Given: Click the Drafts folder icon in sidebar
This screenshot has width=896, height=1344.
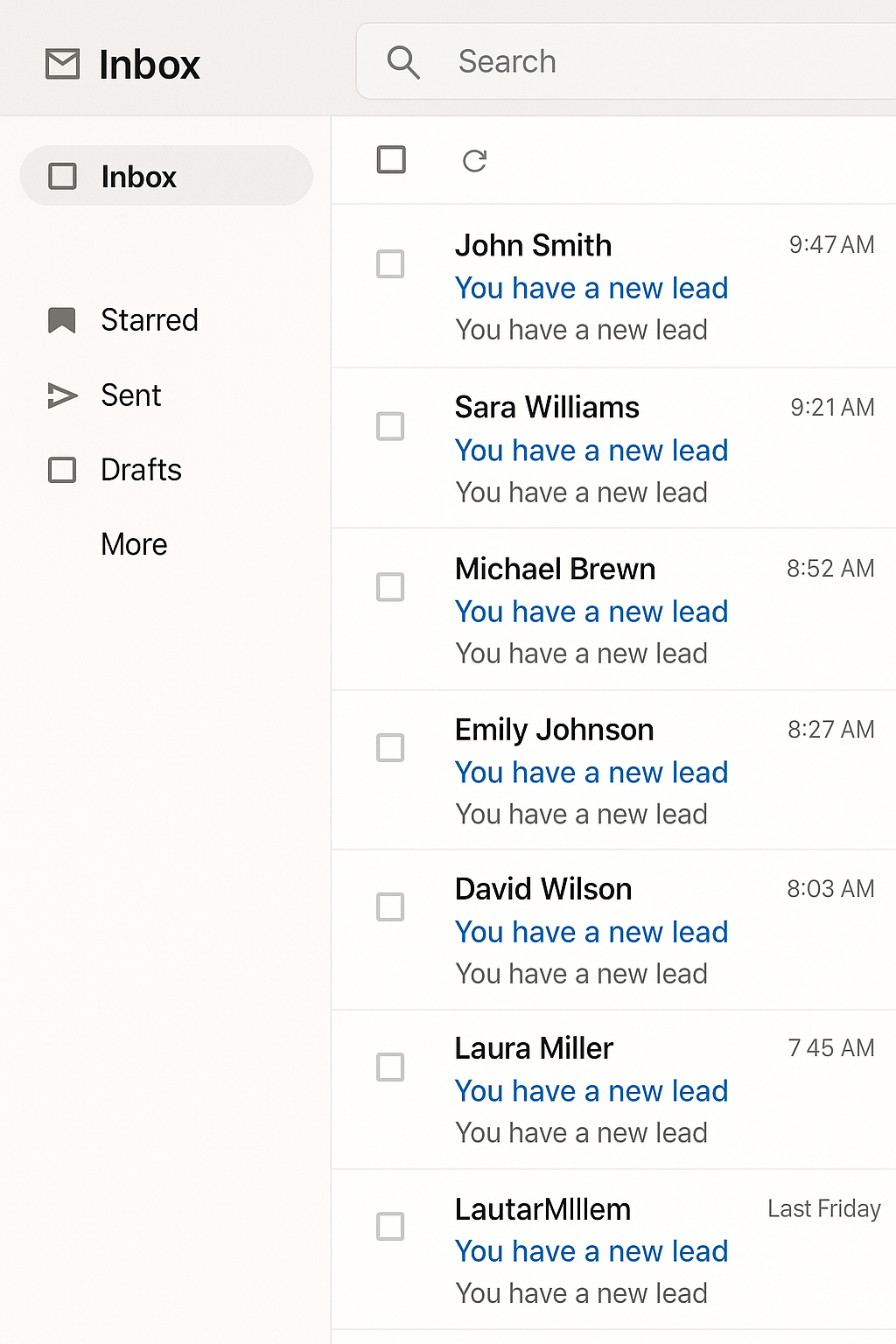Looking at the screenshot, I should click(x=61, y=470).
